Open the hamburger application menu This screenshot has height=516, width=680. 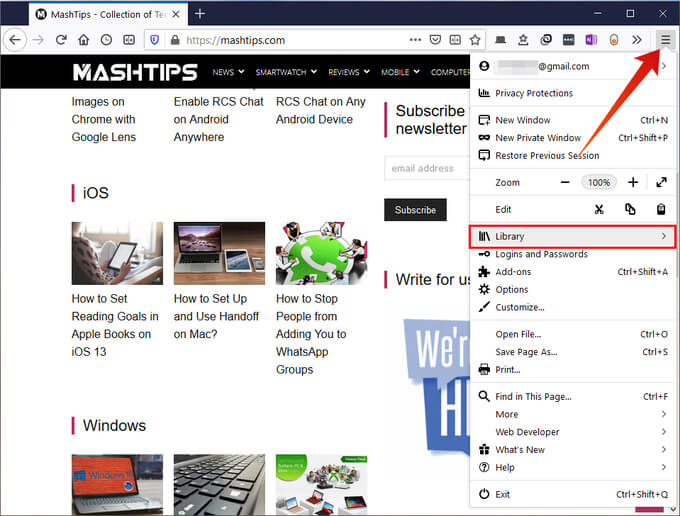click(665, 40)
